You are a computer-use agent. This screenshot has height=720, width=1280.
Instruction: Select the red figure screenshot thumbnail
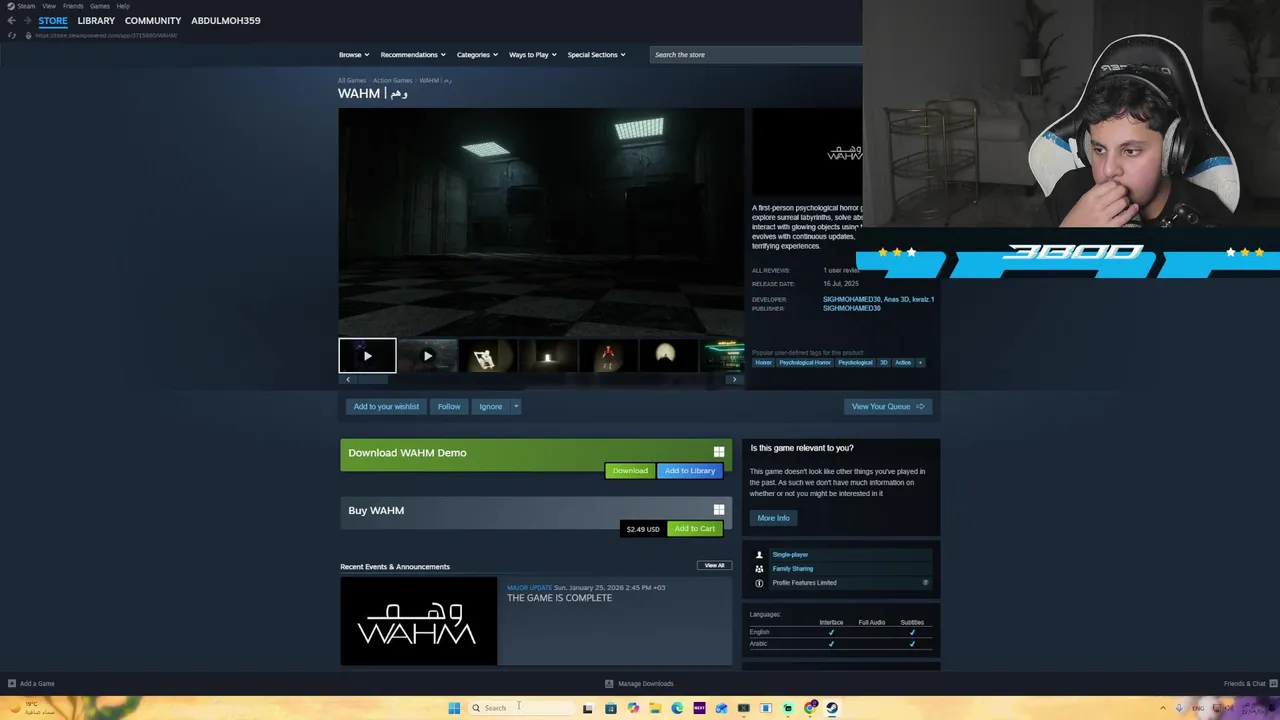pos(608,356)
